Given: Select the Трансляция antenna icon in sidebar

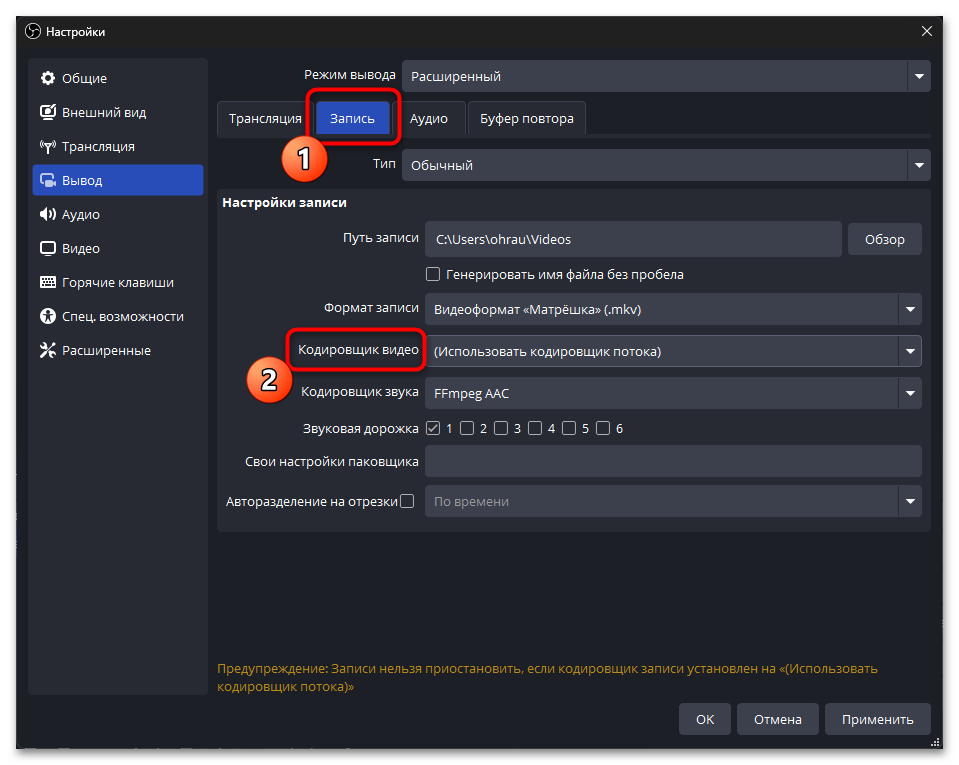Looking at the screenshot, I should [x=47, y=147].
